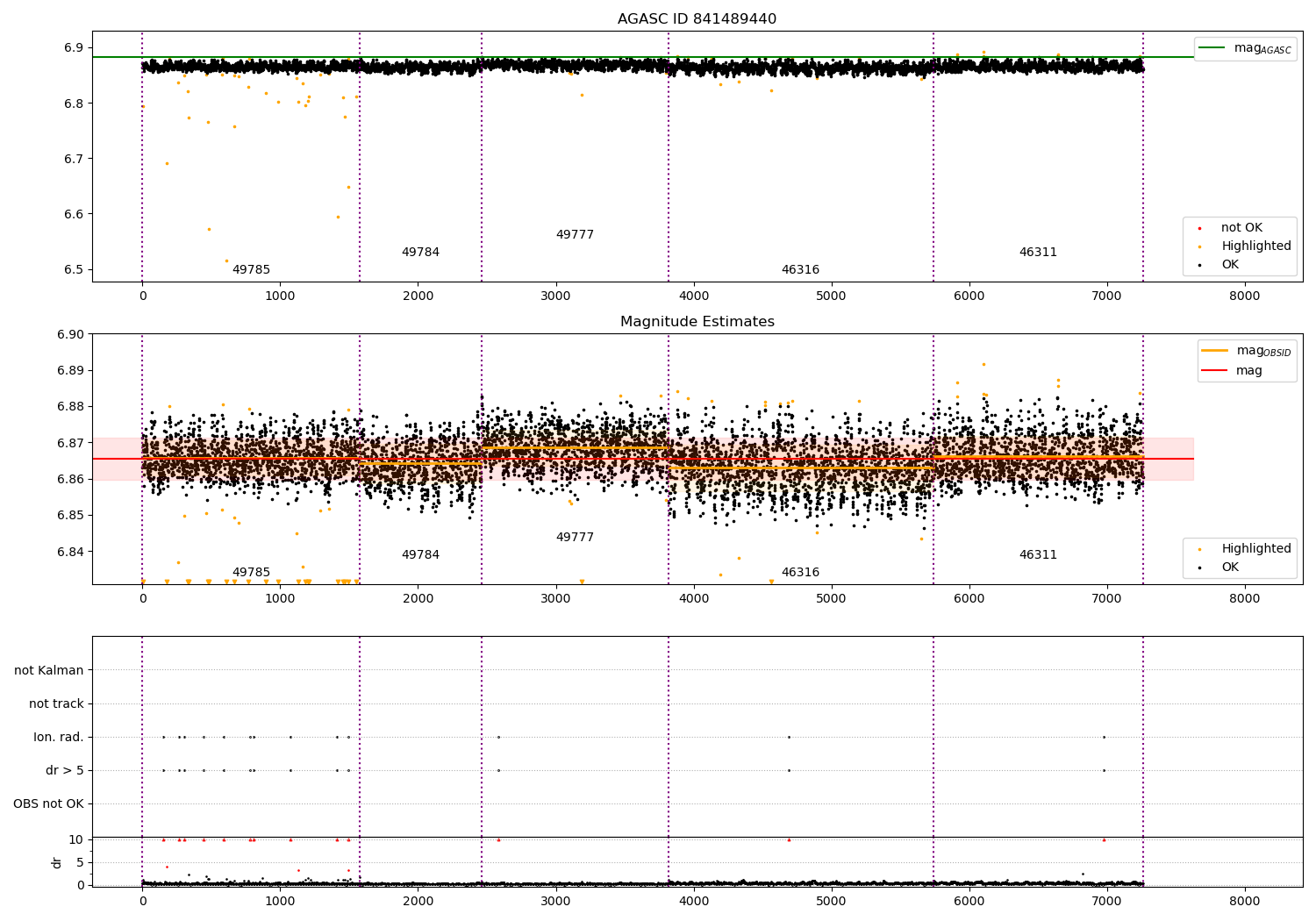Click obsid label 46311 in Magnitude Estimates plot
Viewport: 1316px width, 921px height.
click(x=1038, y=555)
